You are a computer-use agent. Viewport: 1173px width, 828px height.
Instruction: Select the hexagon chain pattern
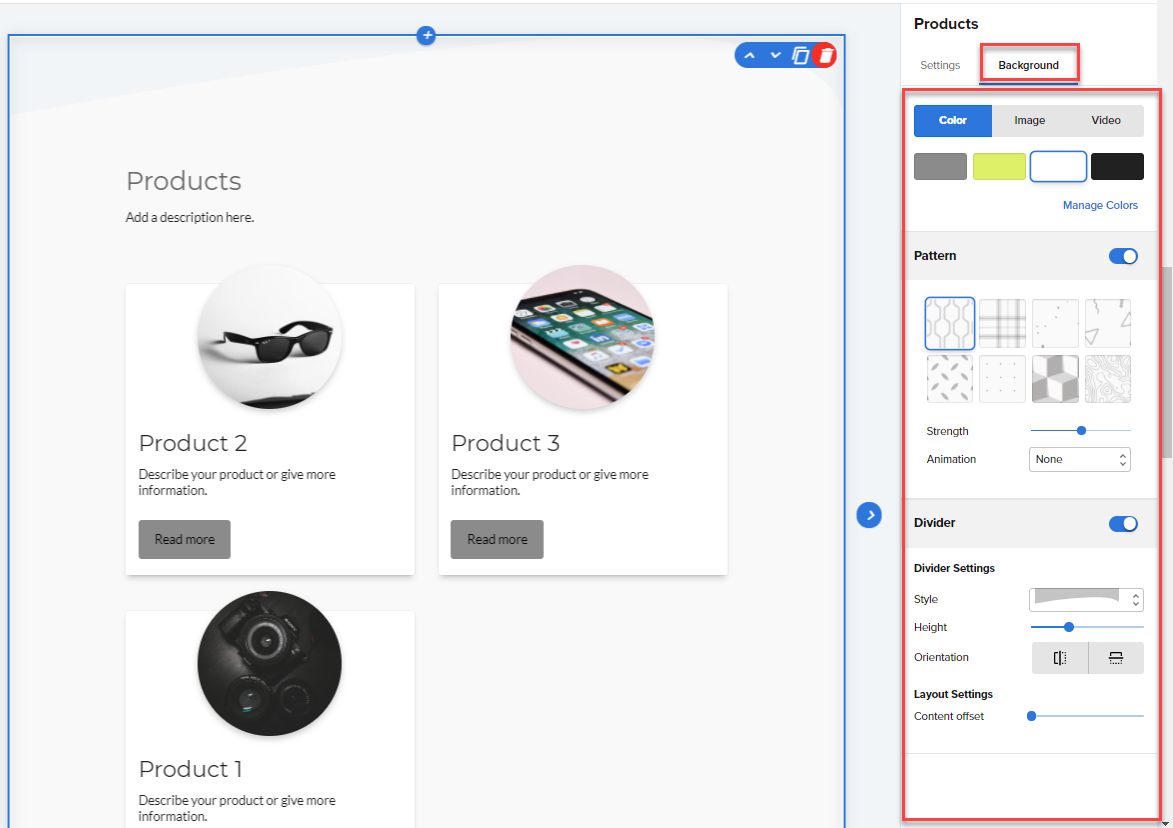click(949, 323)
